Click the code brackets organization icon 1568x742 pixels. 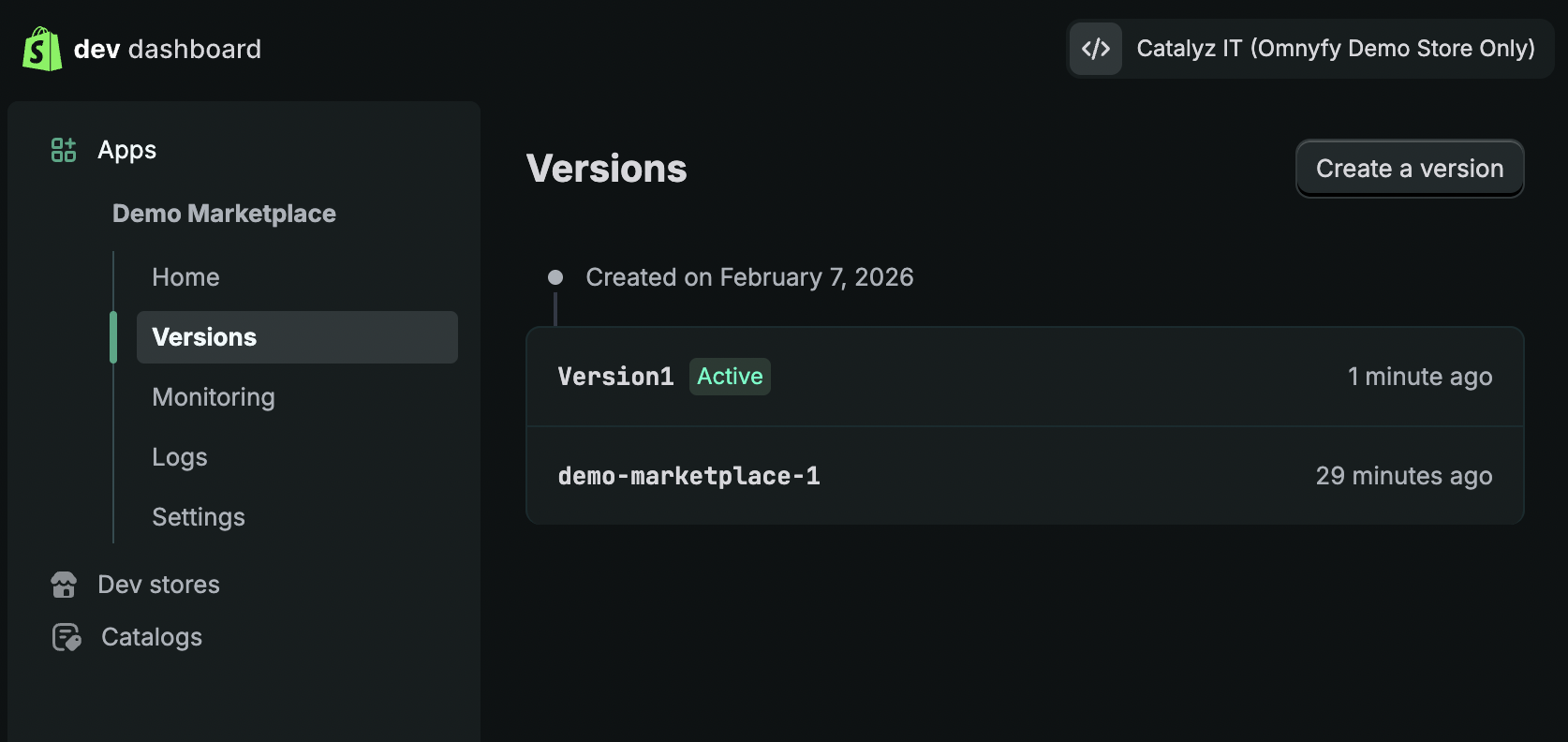(1096, 49)
